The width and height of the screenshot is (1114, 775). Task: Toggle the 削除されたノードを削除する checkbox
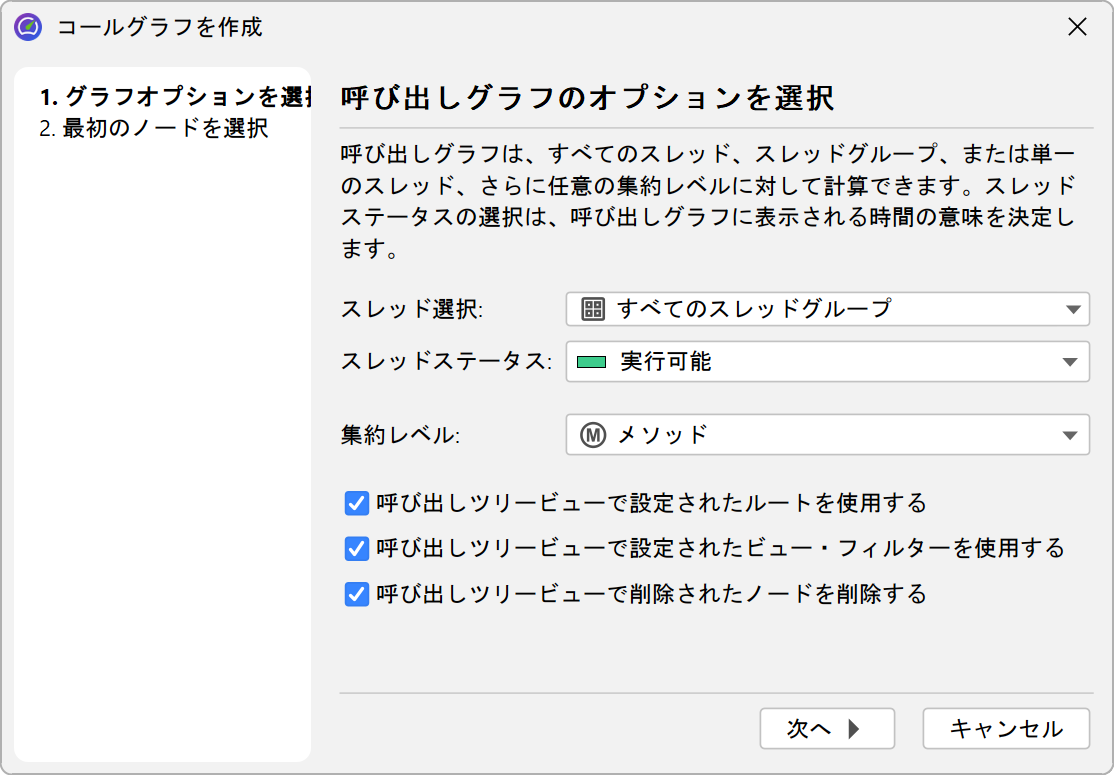coord(357,595)
